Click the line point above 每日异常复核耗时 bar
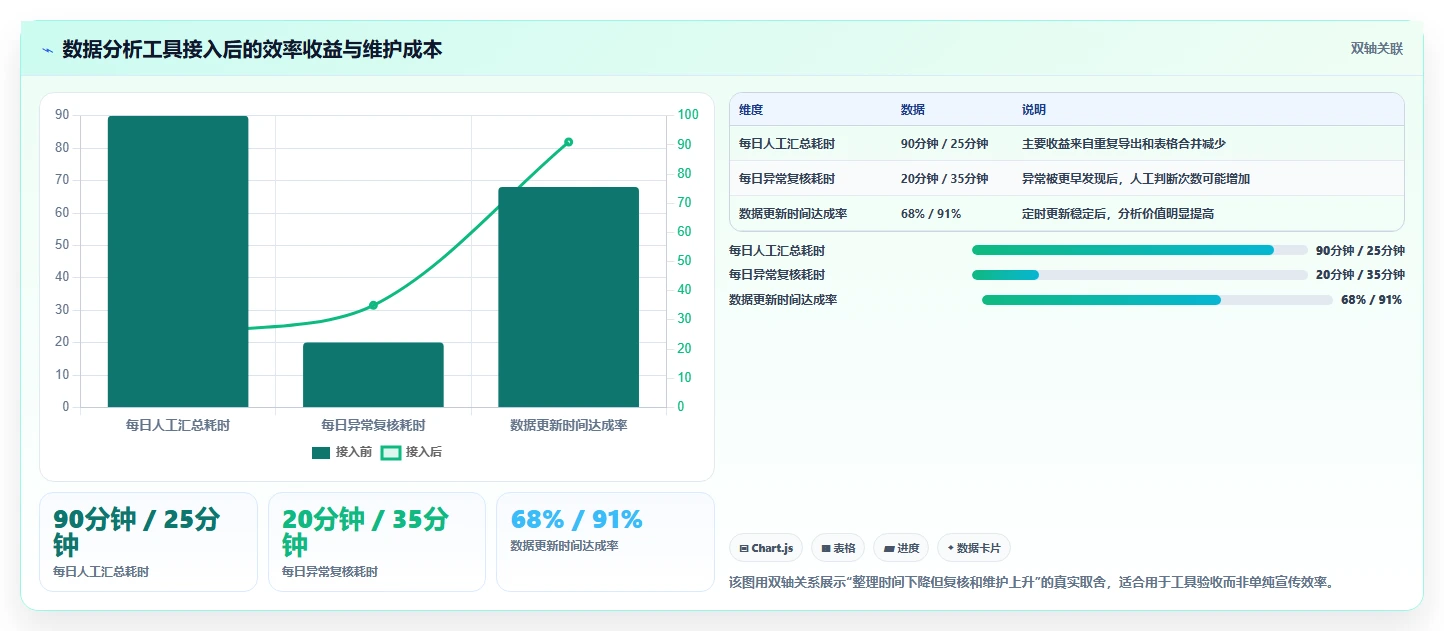 [373, 305]
